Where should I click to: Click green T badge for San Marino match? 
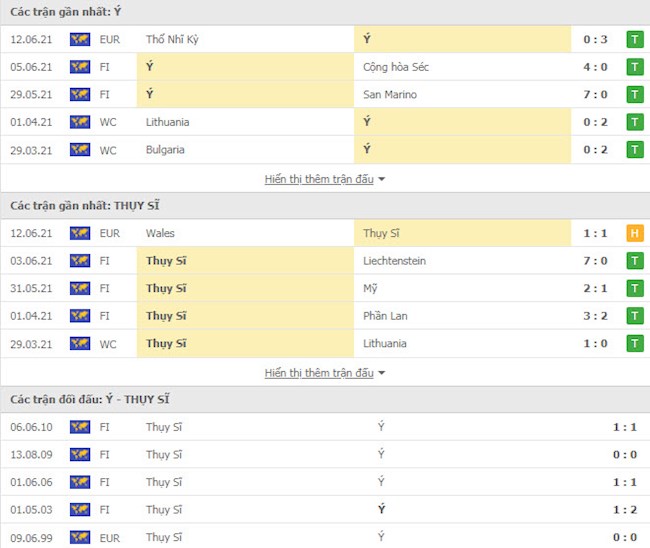click(x=634, y=95)
